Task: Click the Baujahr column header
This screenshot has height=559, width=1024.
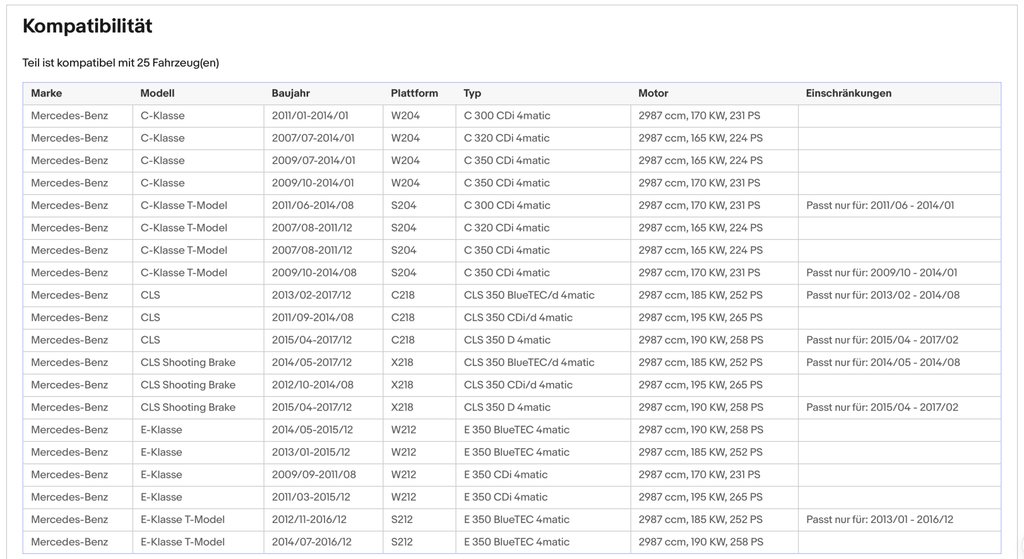Action: point(291,93)
